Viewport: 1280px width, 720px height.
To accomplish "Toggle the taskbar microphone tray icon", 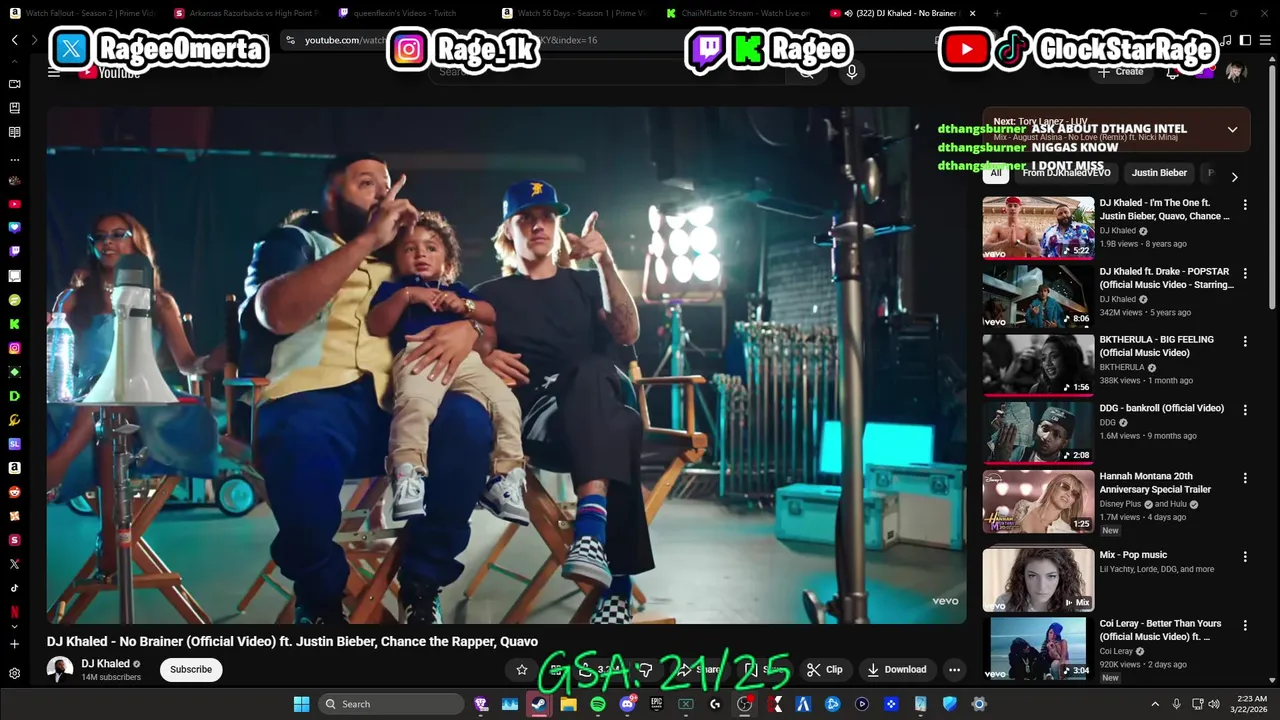I will pos(1176,704).
